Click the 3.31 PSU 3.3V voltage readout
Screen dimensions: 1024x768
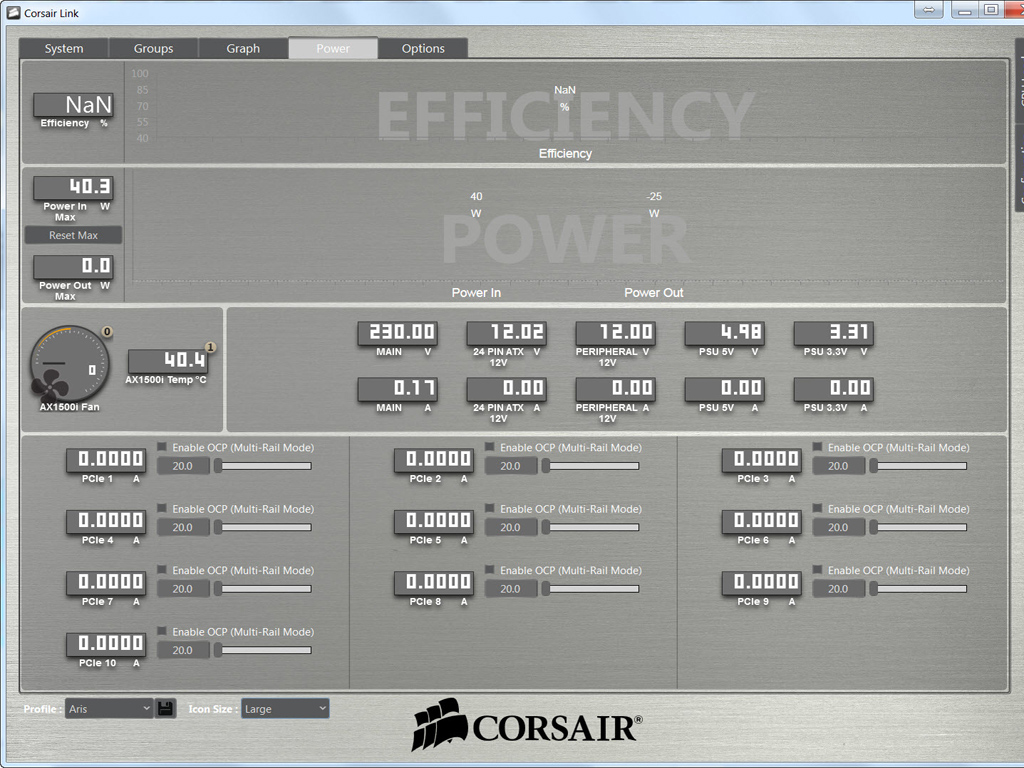(834, 332)
